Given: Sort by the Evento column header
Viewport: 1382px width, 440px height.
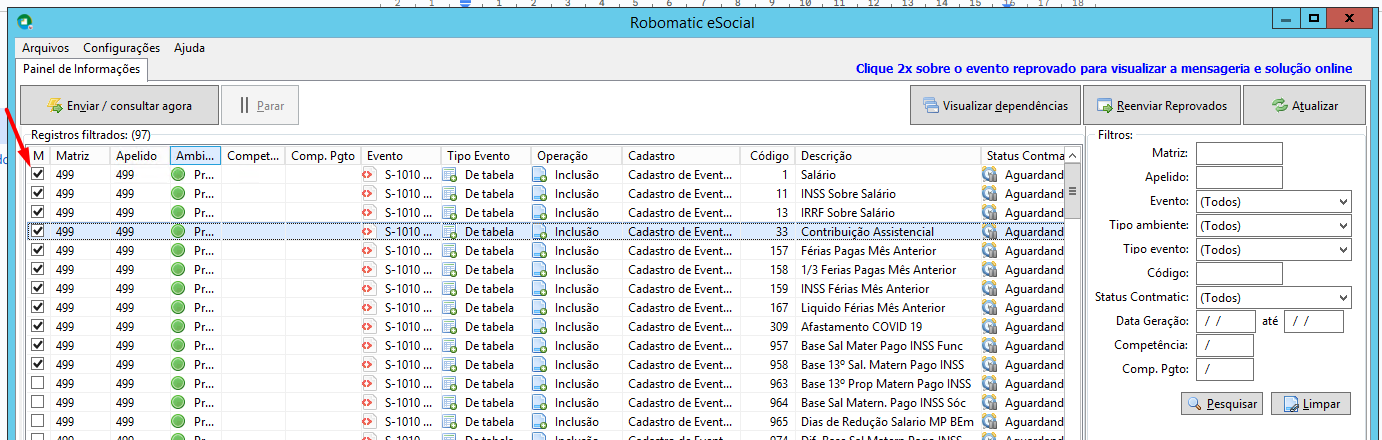Looking at the screenshot, I should click(x=401, y=156).
